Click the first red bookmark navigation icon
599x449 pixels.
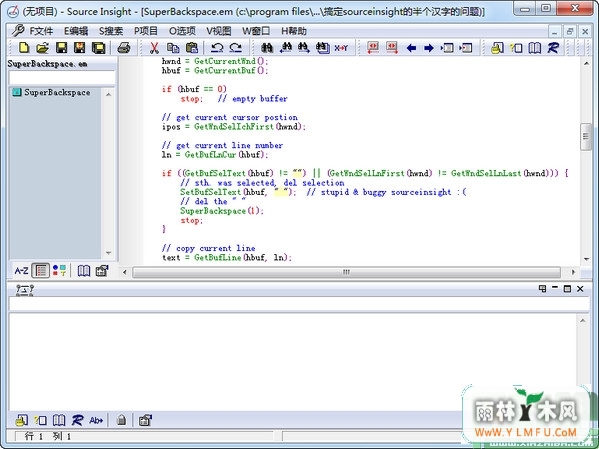[373, 48]
